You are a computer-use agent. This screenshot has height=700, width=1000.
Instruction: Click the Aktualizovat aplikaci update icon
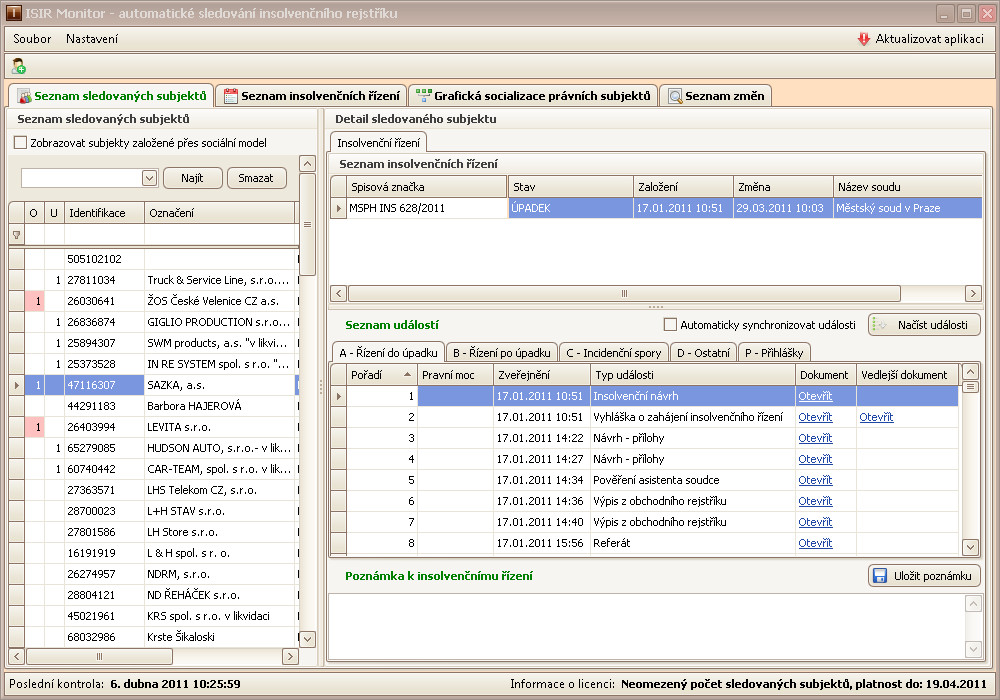[x=864, y=39]
